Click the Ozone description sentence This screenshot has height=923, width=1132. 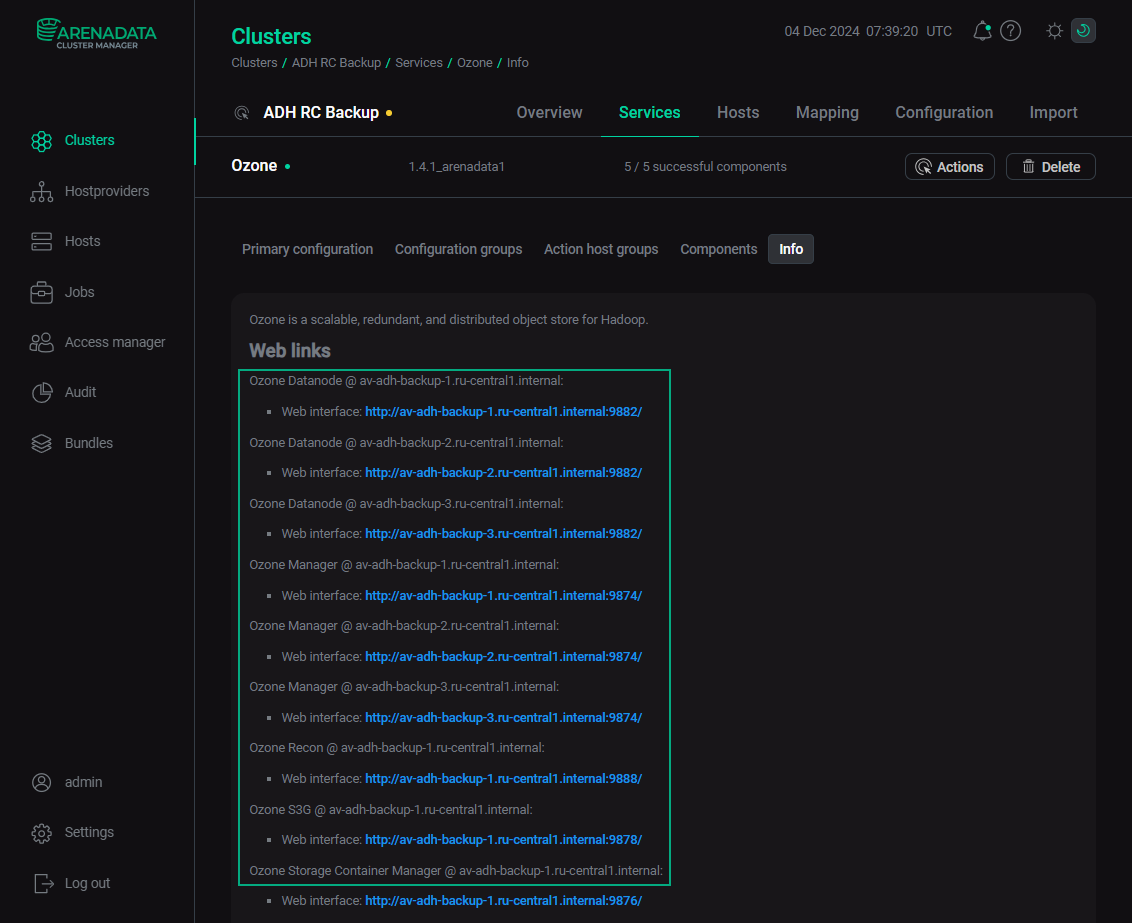(448, 320)
